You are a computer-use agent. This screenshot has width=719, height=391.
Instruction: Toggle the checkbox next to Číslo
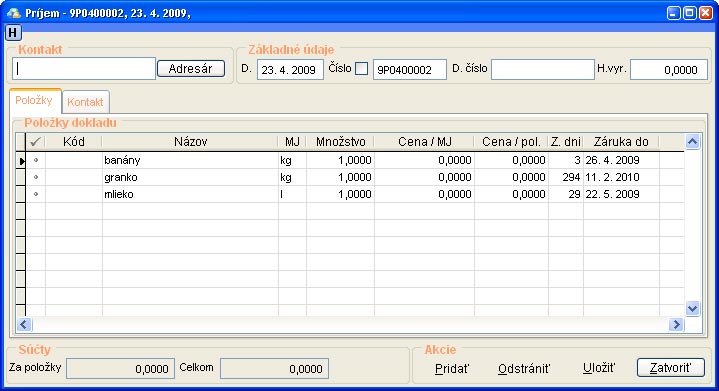pyautogui.click(x=362, y=69)
